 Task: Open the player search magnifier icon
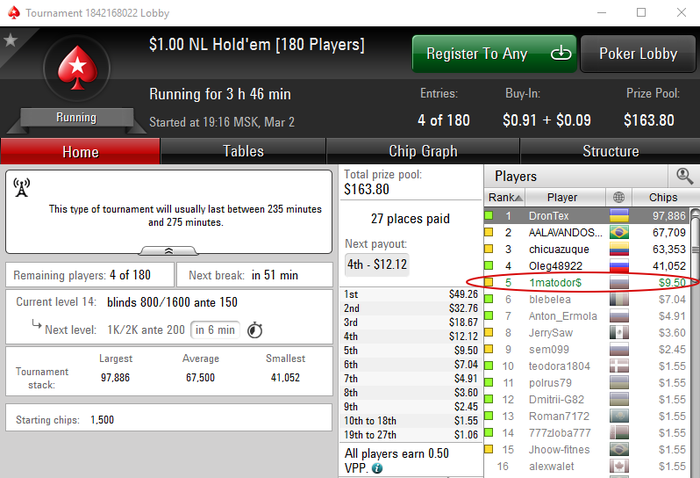pos(684,176)
